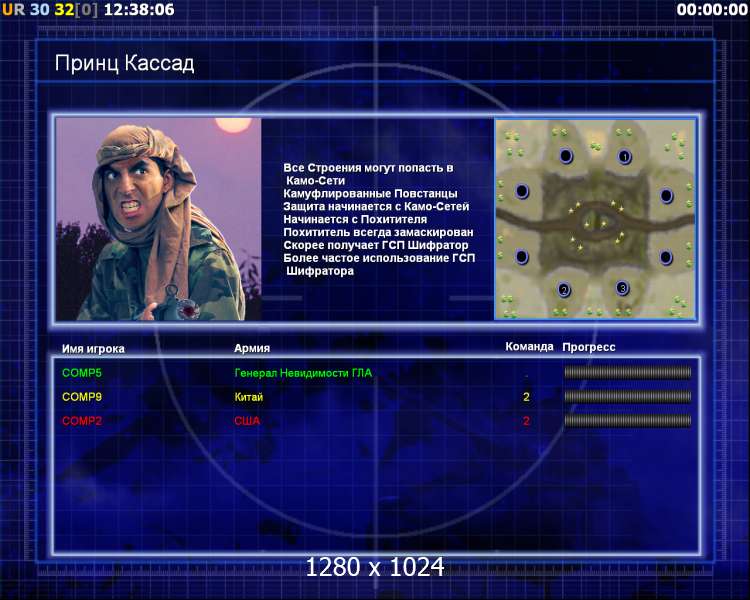Click the 12:38:06 clock overlay
The image size is (750, 600).
click(139, 9)
